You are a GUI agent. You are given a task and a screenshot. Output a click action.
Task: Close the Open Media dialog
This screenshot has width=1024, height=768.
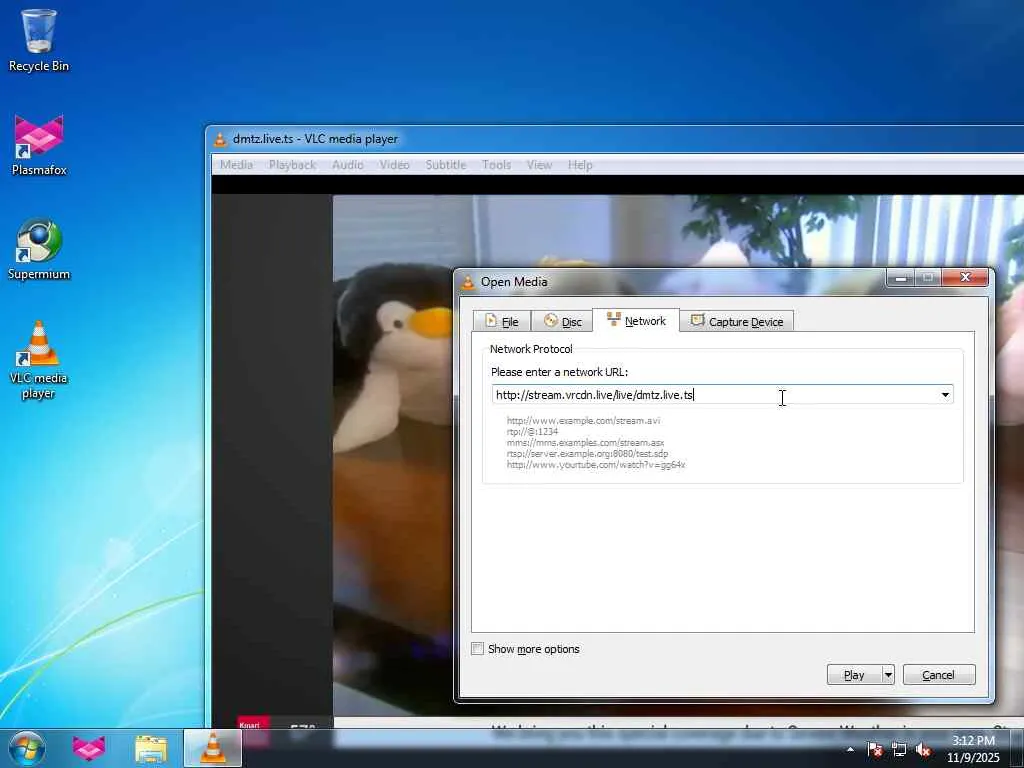click(966, 278)
